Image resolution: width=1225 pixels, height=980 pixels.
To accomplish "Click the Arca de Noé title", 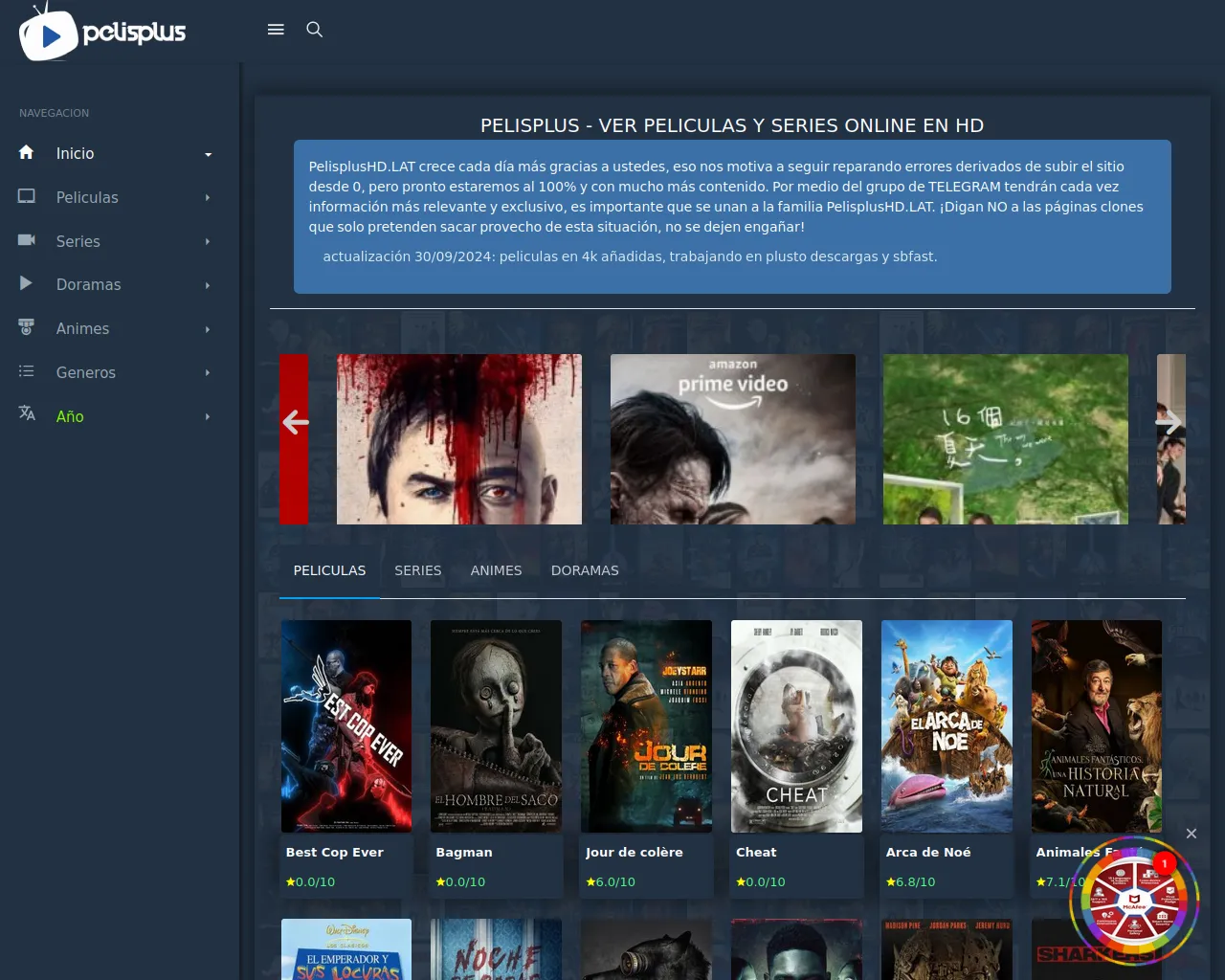I will 928,852.
